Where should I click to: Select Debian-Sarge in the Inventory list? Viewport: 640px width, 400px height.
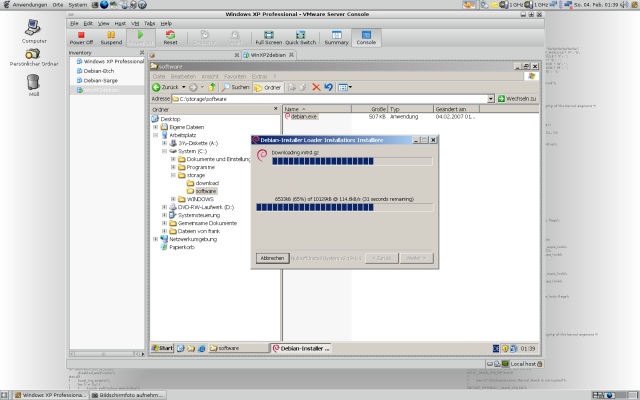coord(100,80)
